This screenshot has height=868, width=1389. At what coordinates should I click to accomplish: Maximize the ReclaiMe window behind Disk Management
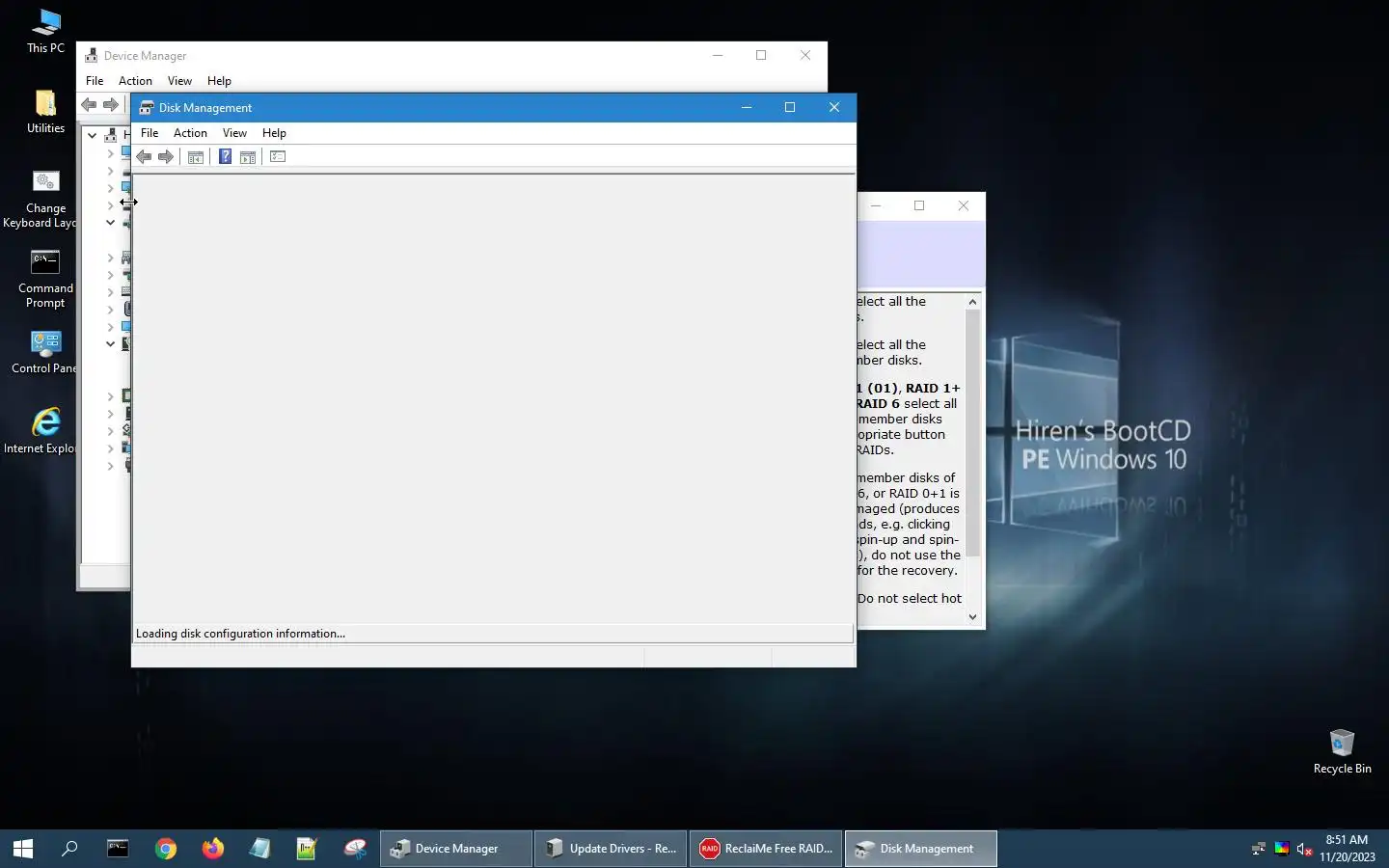pos(919,205)
